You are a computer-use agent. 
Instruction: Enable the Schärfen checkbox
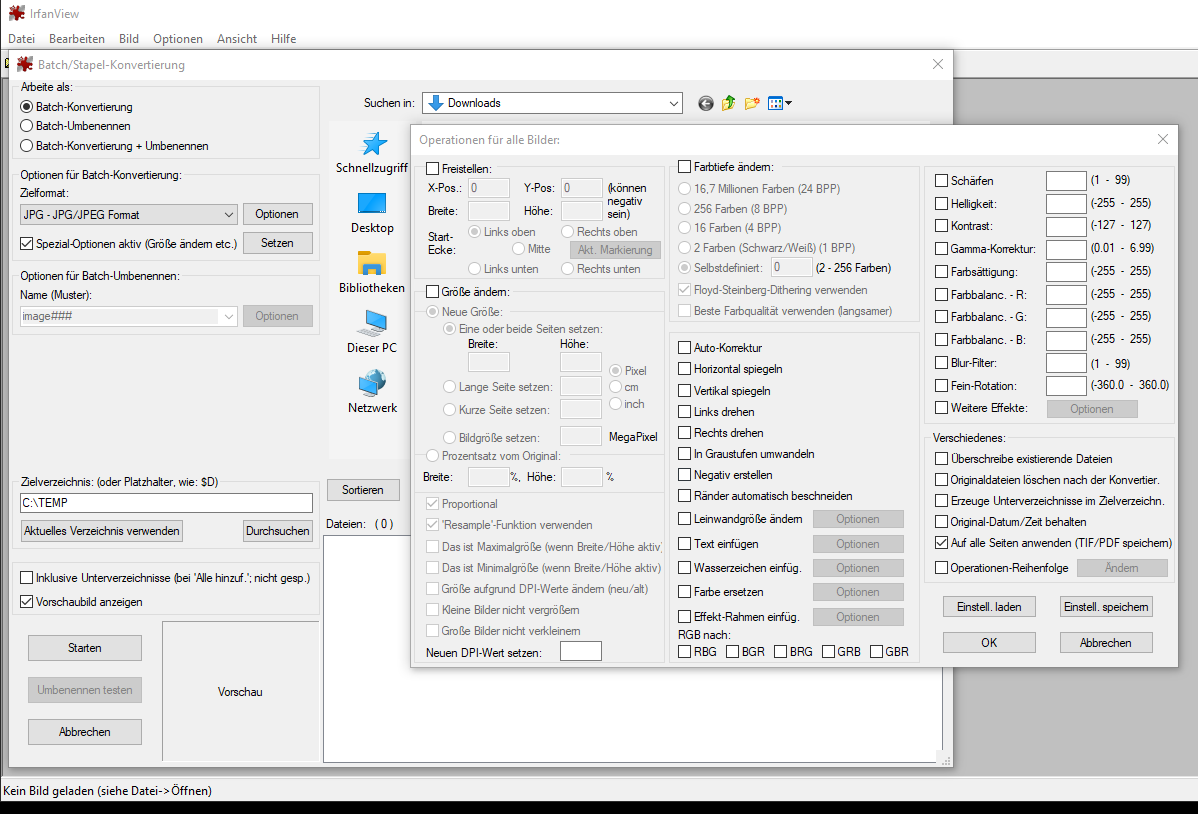tap(941, 181)
